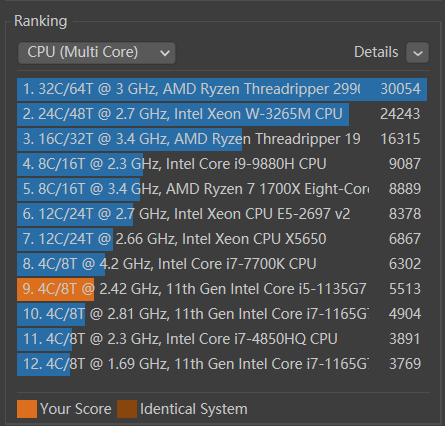Viewport: 445px width, 426px height.
Task: Click the Details label
Action: (376, 52)
